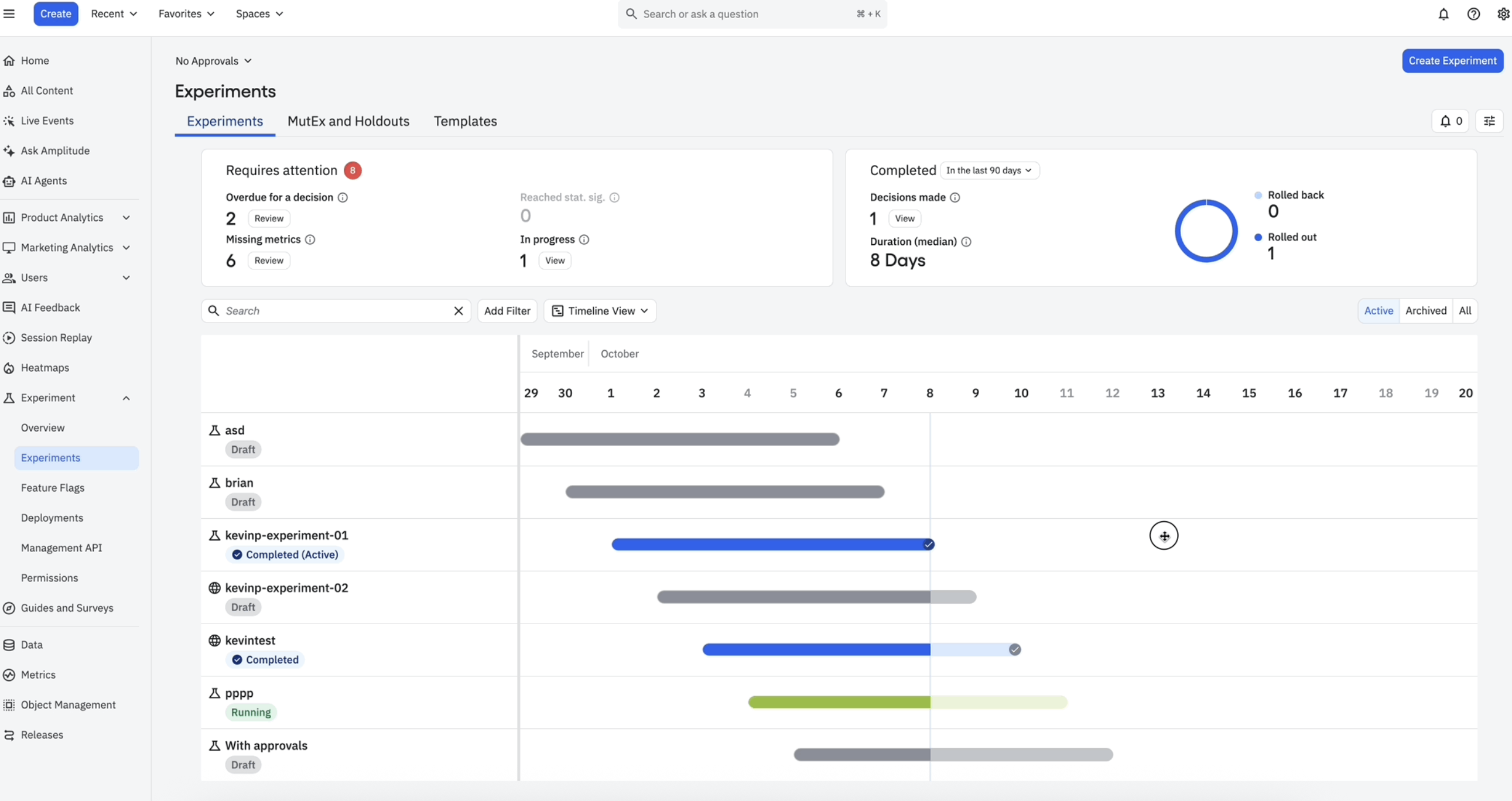Open the settings gear icon
Viewport: 1512px width, 801px height.
point(1503,14)
